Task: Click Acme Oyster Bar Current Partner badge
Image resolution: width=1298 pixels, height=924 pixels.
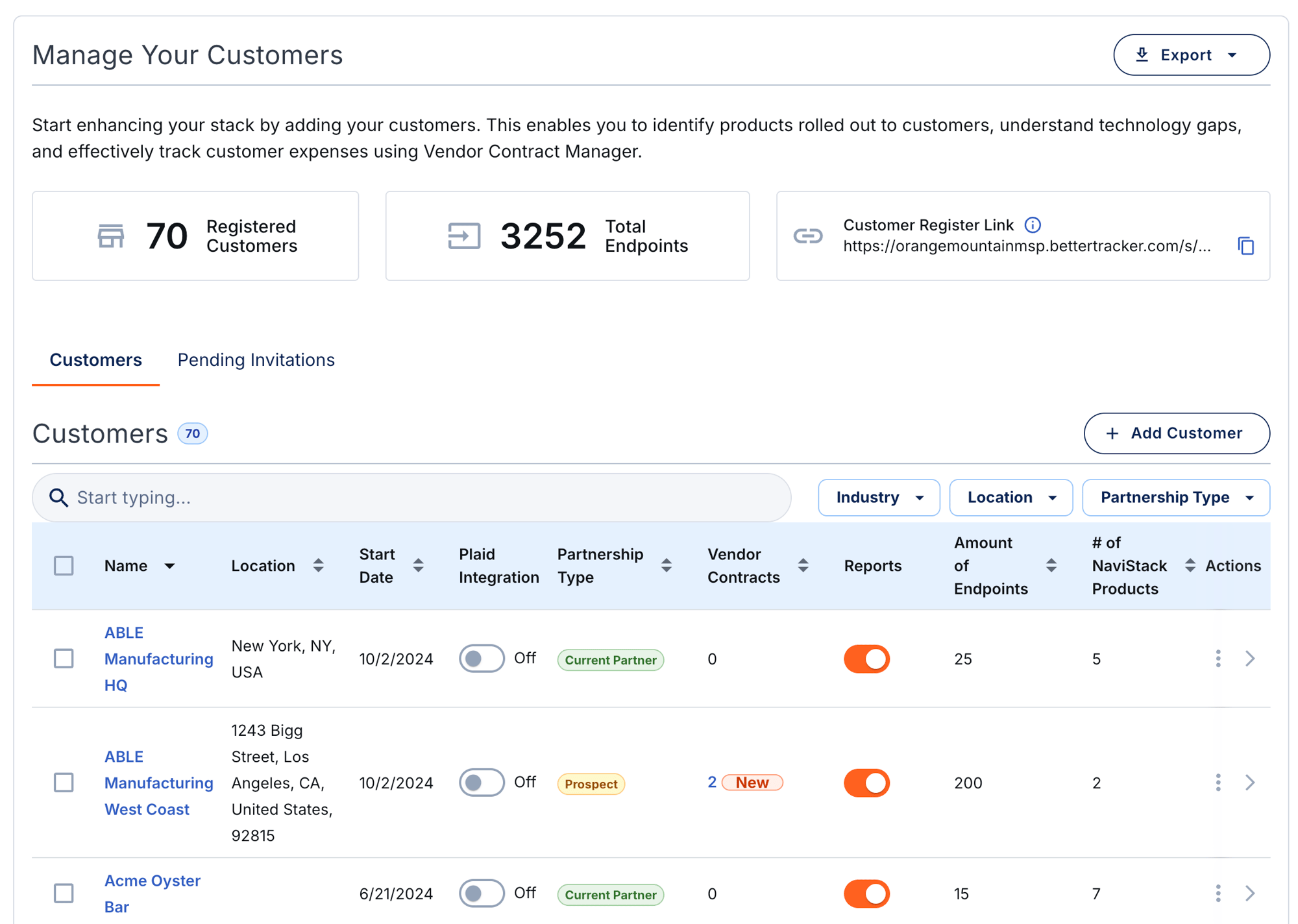Action: [611, 895]
